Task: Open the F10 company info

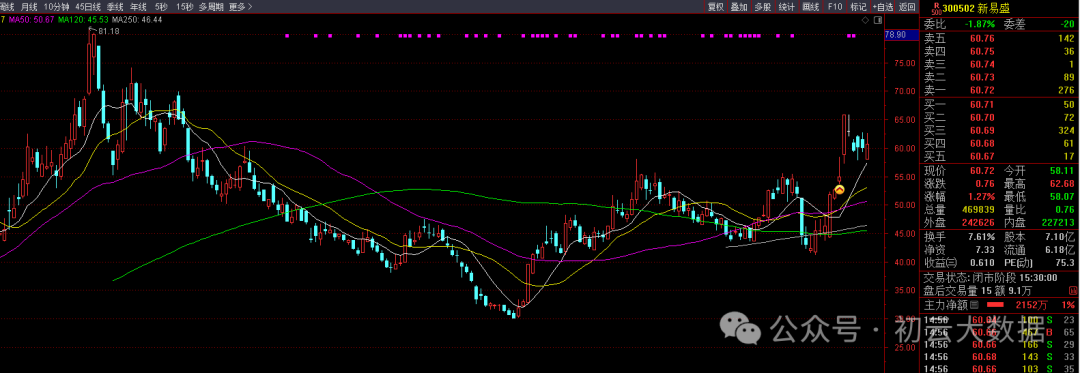Action: pyautogui.click(x=835, y=7)
